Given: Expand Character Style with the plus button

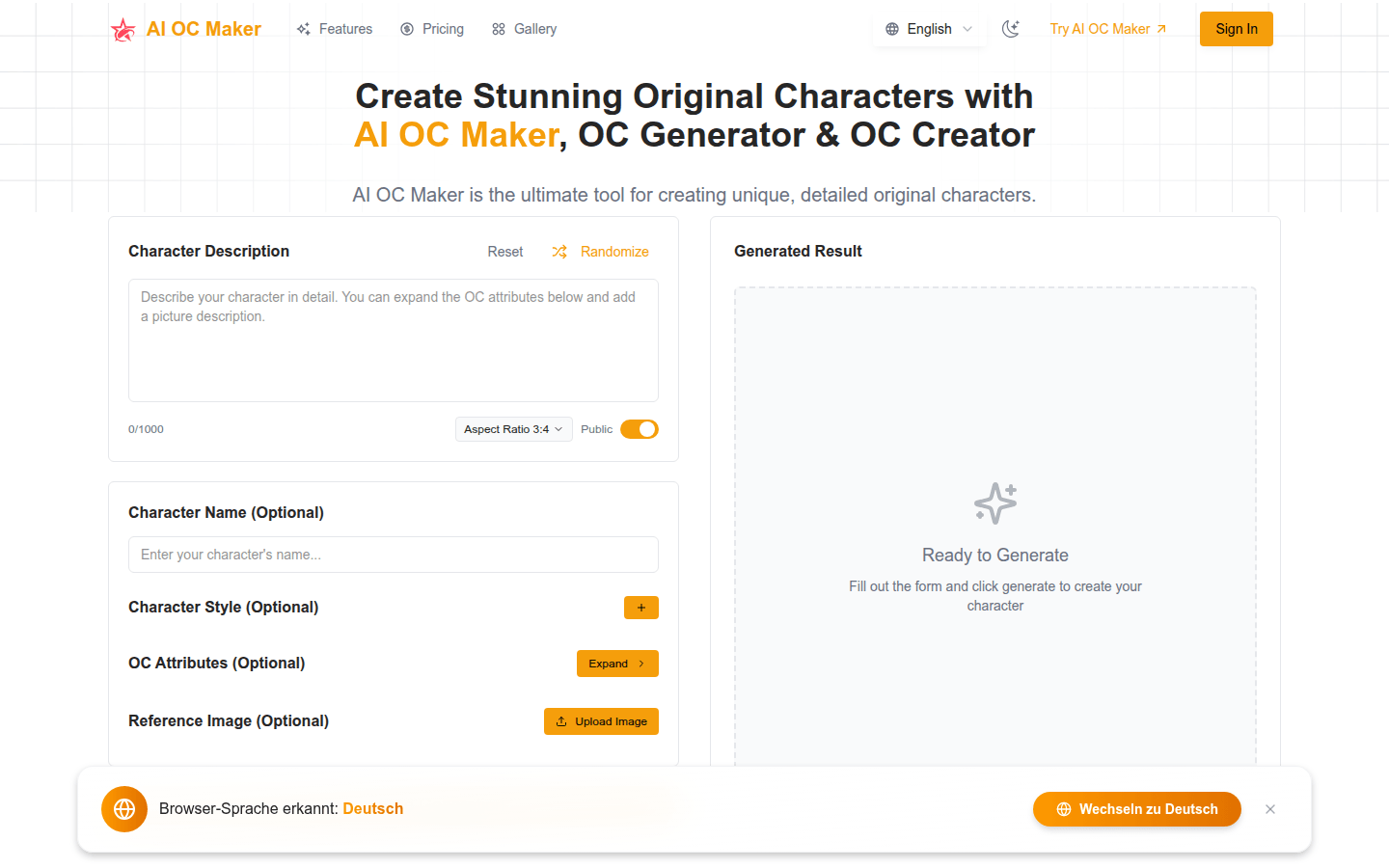Looking at the screenshot, I should click(x=641, y=608).
